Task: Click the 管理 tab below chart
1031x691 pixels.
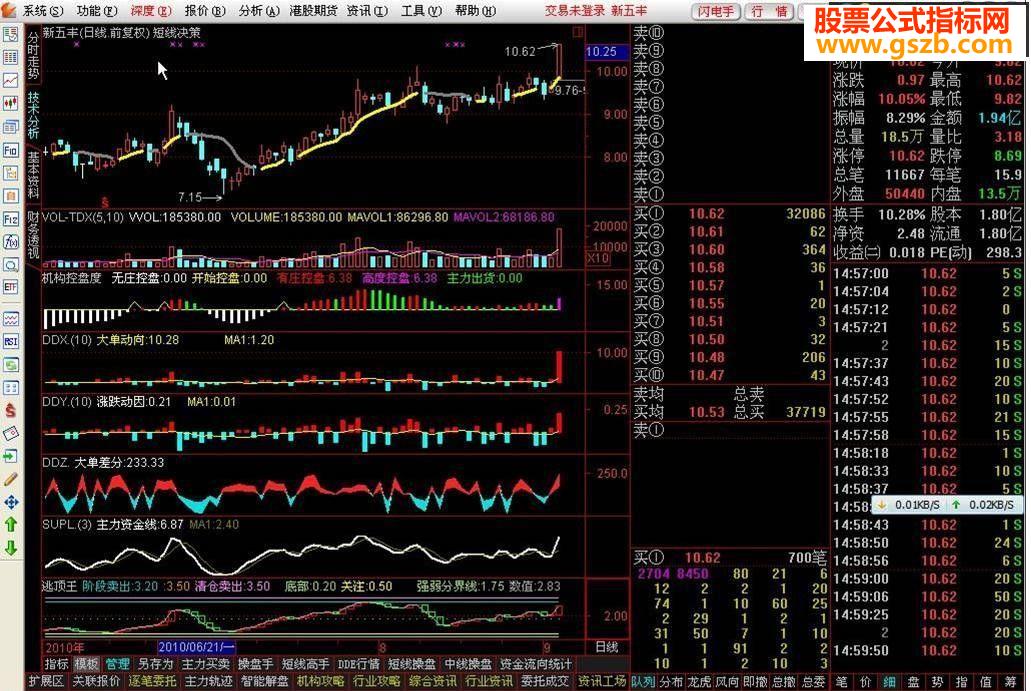Action: 117,664
